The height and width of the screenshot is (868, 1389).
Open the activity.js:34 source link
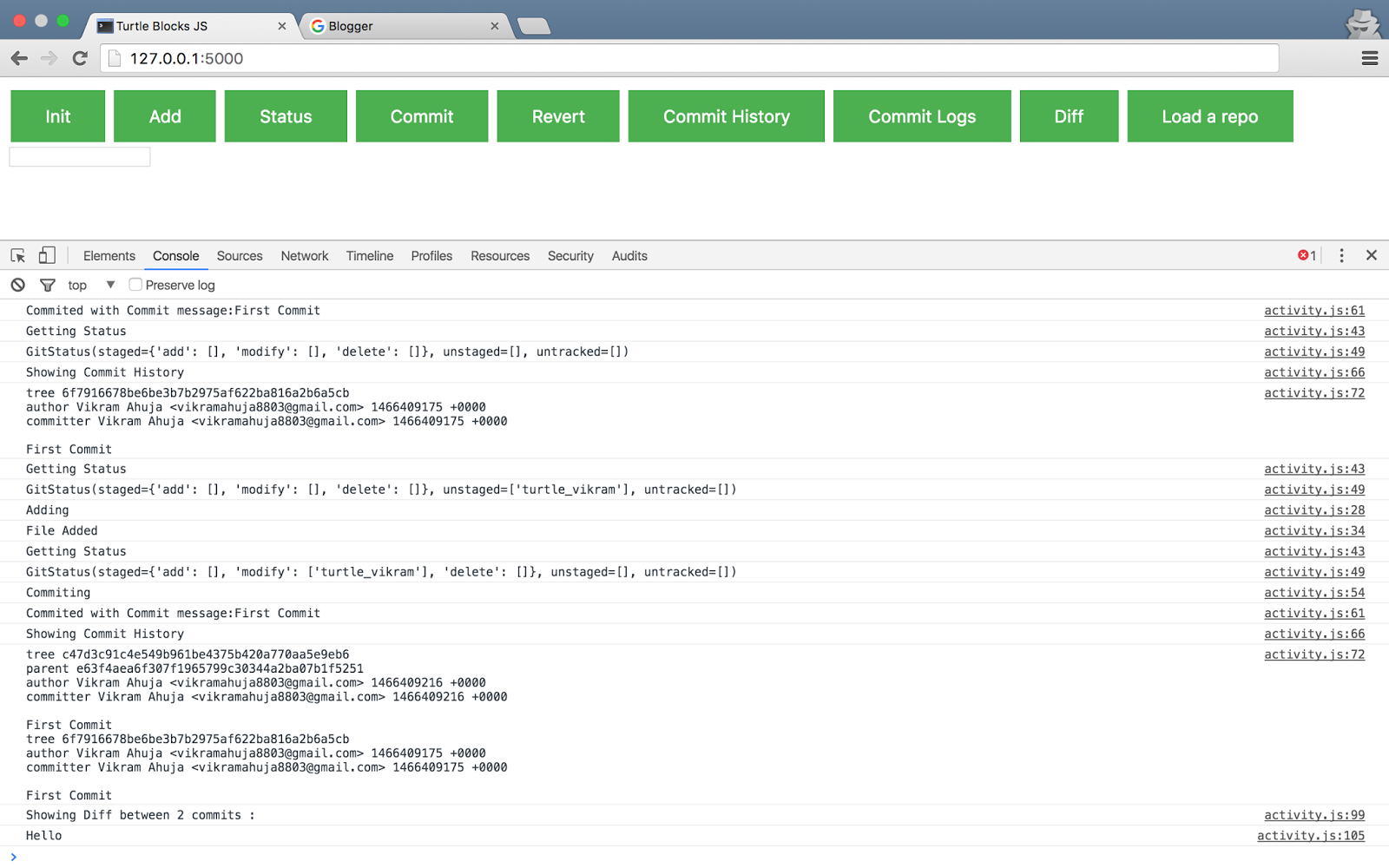[1314, 531]
